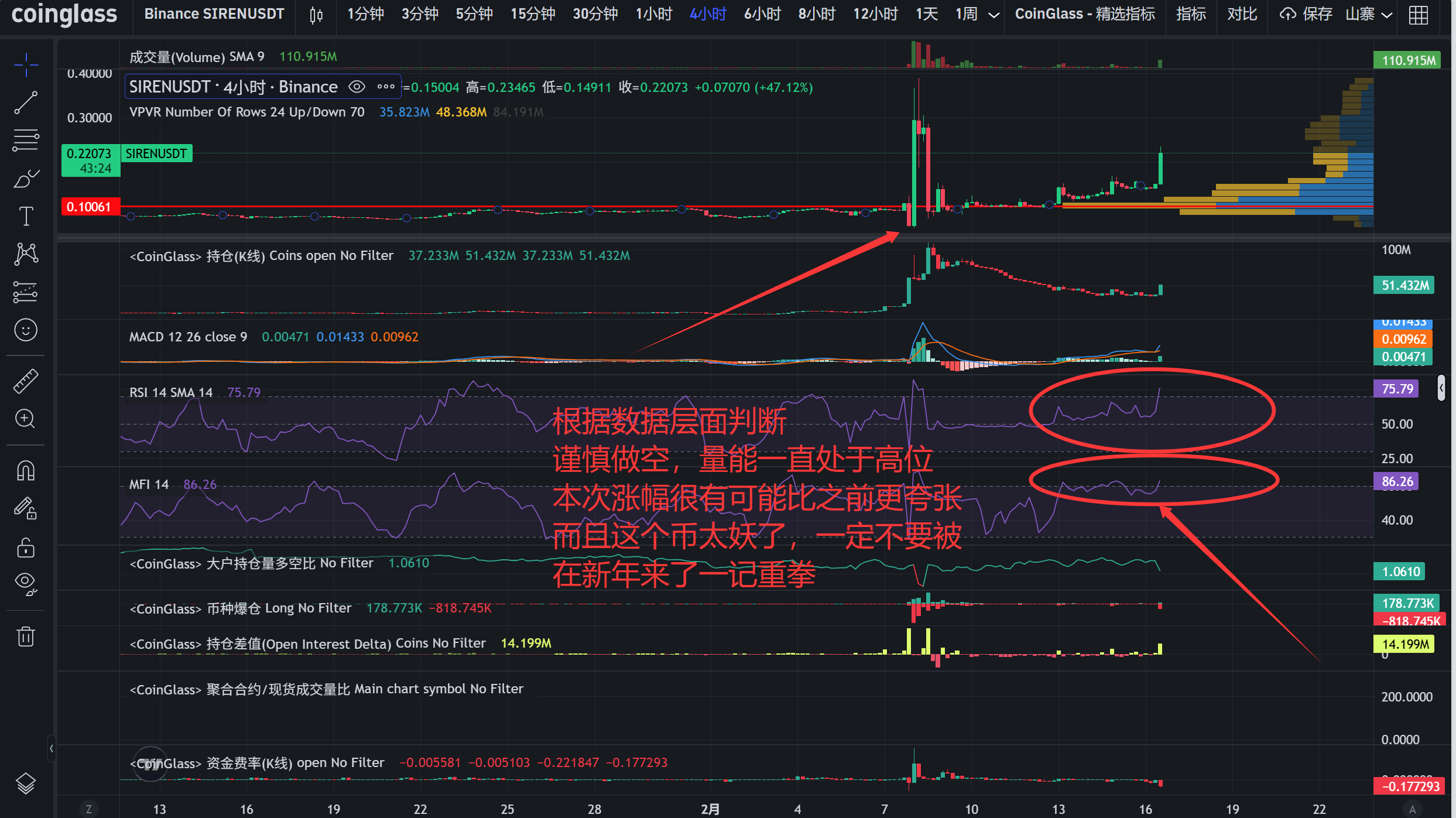The image size is (1456, 818).
Task: Open the chart layout grid icon
Action: click(x=1418, y=15)
